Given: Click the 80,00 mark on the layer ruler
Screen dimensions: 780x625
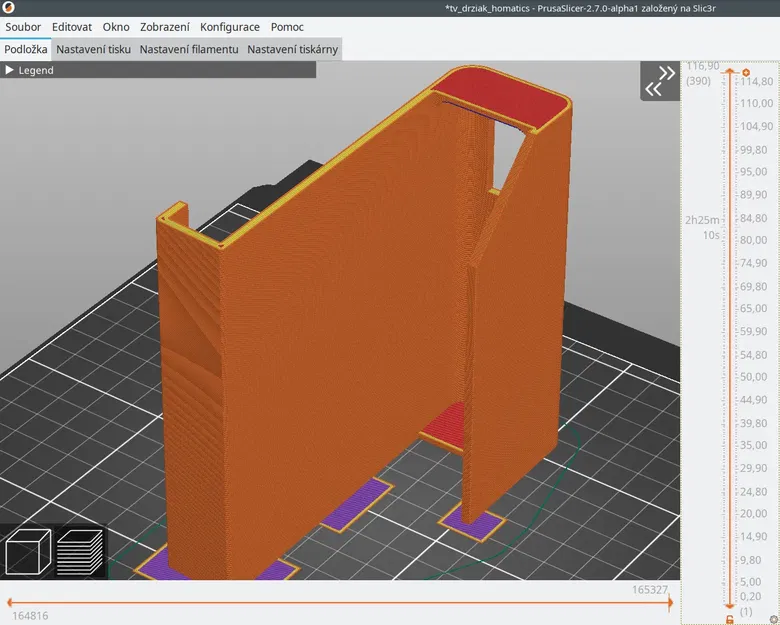Looking at the screenshot, I should pos(753,240).
